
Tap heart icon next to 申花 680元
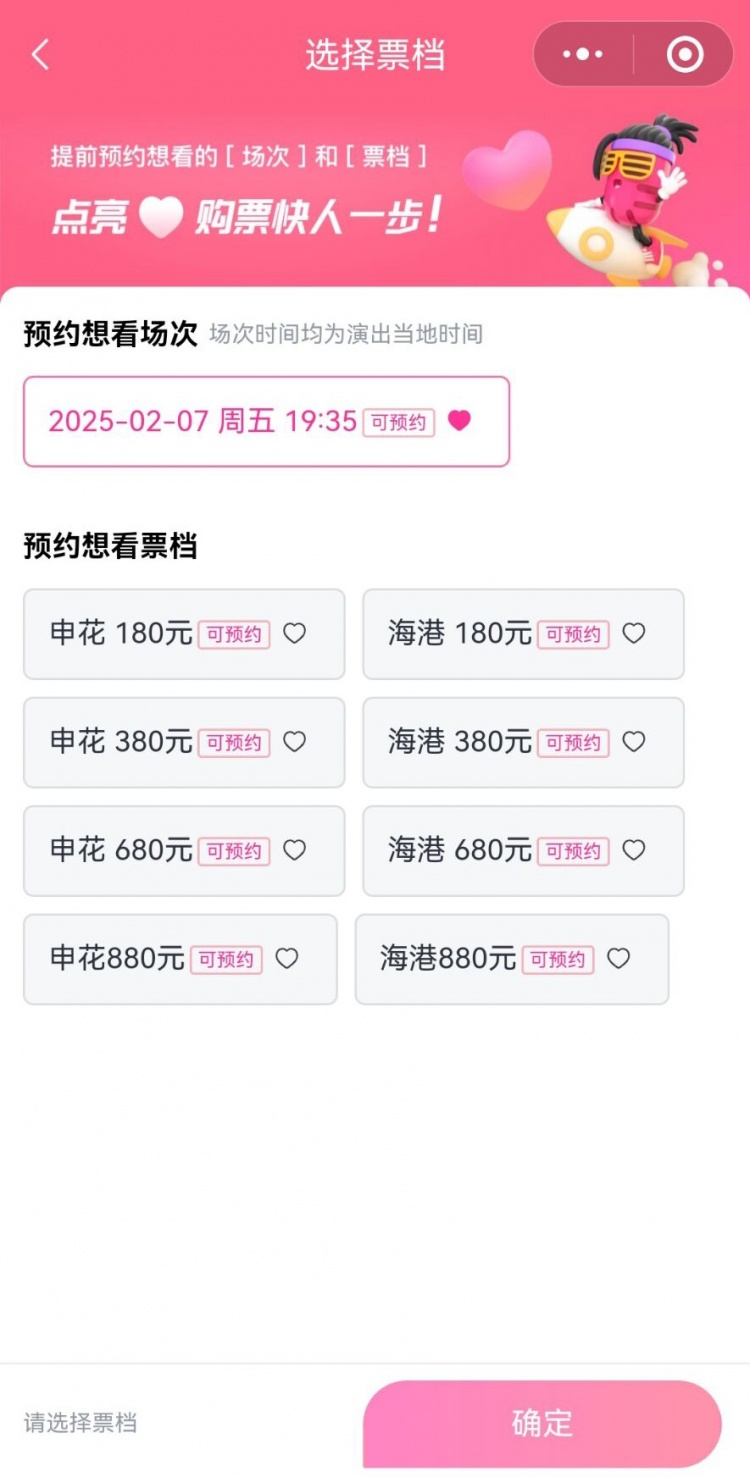(294, 850)
